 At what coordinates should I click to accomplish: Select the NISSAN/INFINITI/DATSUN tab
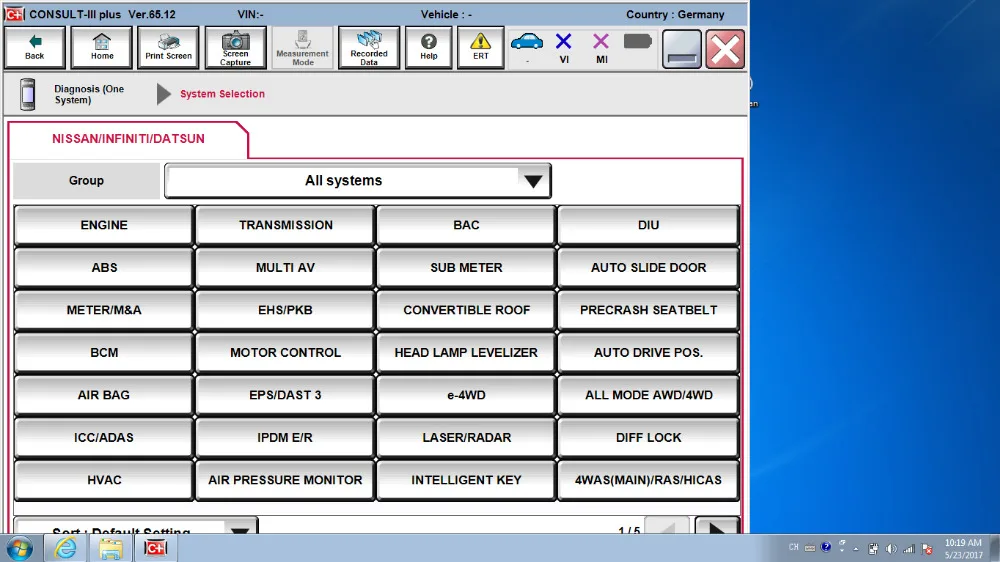pos(128,139)
